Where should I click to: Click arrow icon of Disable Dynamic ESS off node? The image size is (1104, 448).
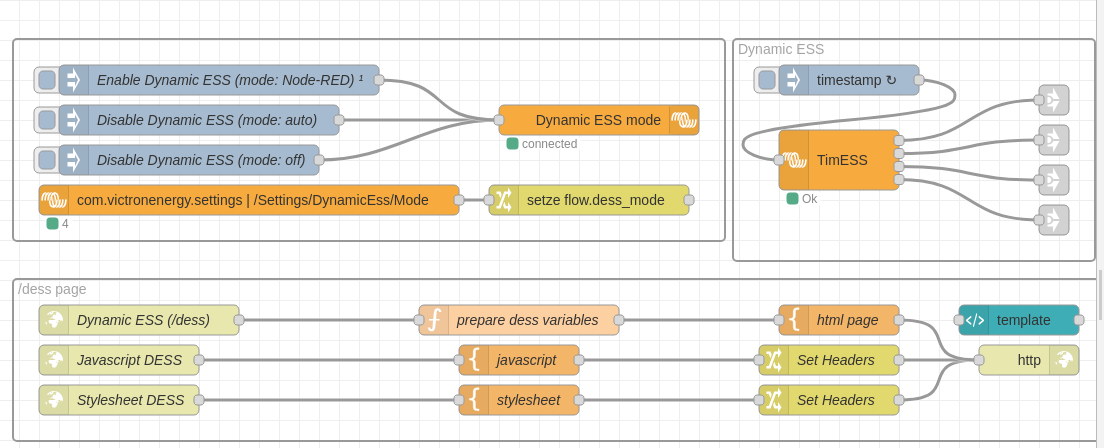coord(73,160)
